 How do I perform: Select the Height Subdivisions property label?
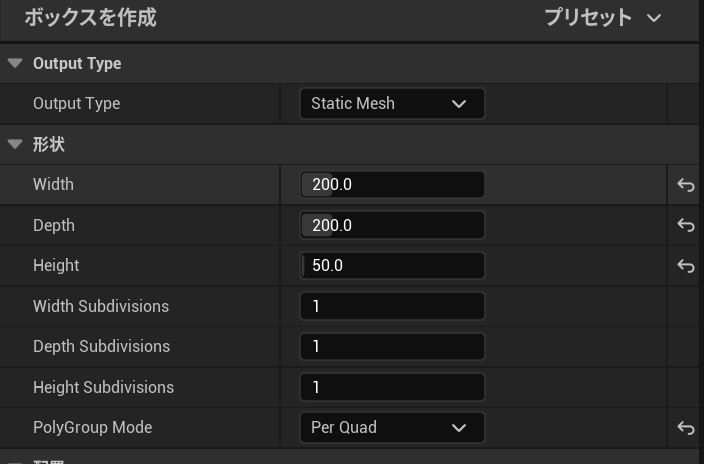point(103,387)
